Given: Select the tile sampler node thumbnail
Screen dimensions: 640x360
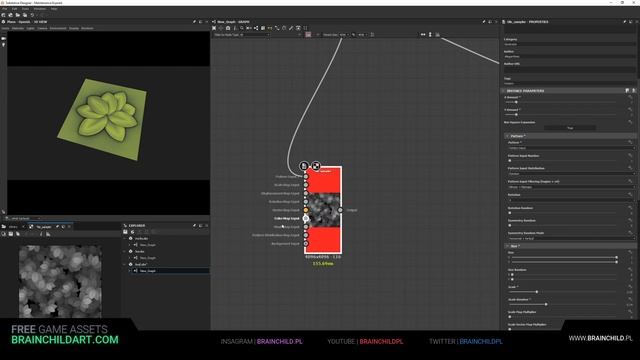Looking at the screenshot, I should (323, 210).
